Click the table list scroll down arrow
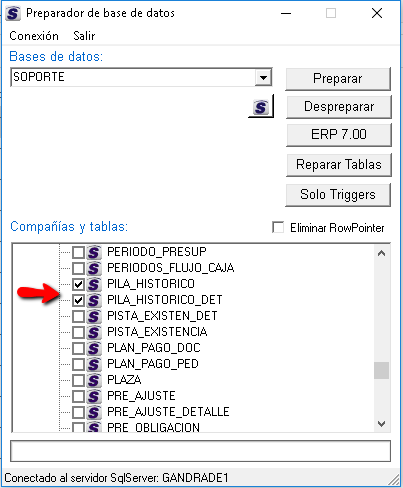Screen dimensions: 403x488 [382, 424]
